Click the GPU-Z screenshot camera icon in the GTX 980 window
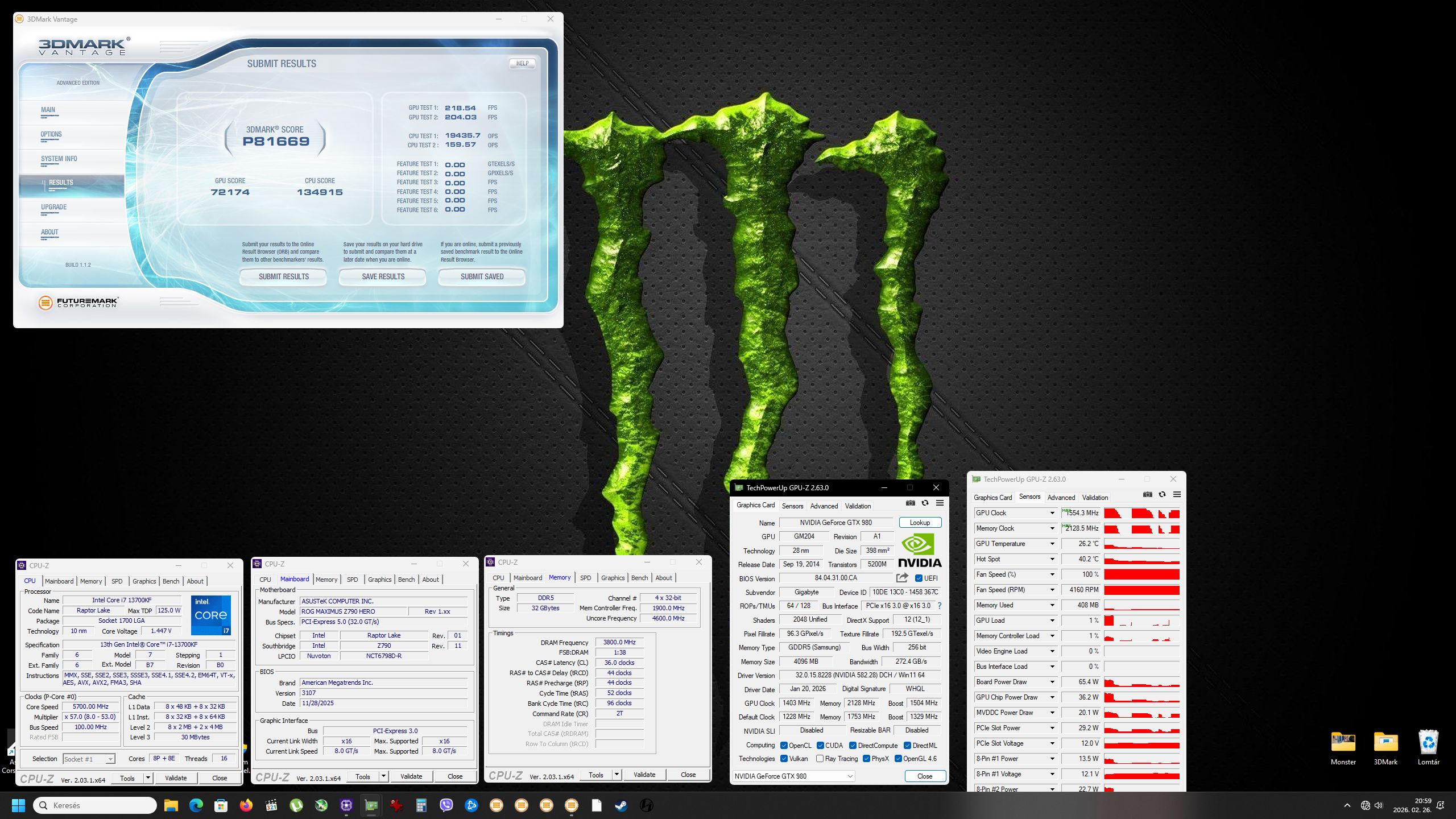The width and height of the screenshot is (1456, 819). [x=910, y=503]
